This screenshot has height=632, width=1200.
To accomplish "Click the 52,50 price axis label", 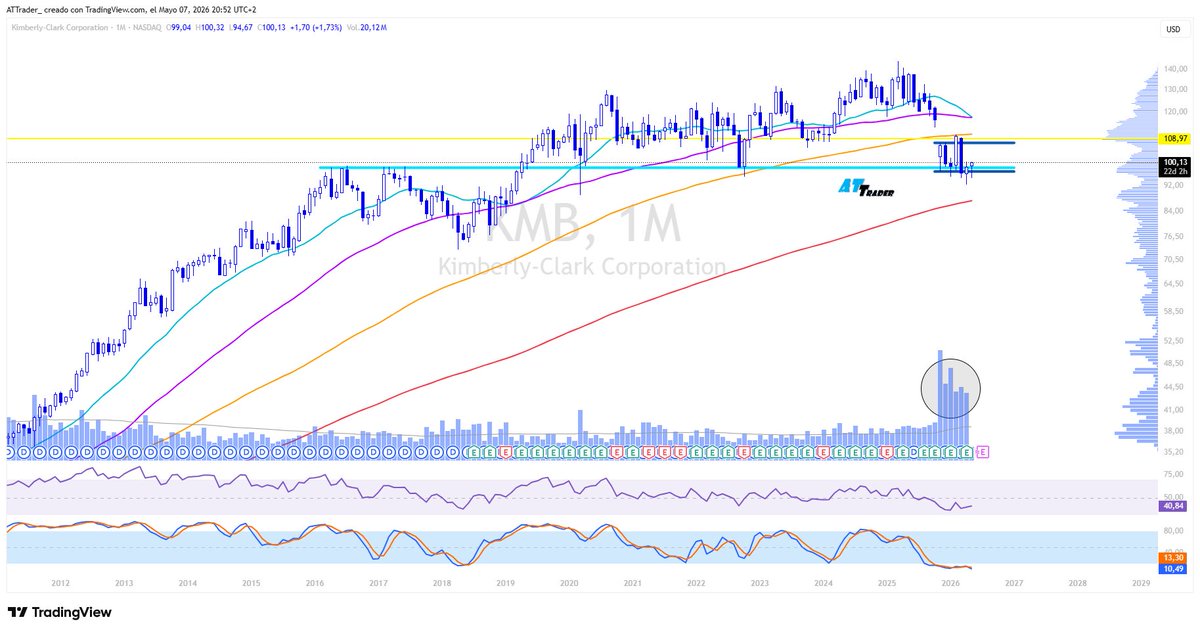I will coord(1172,341).
